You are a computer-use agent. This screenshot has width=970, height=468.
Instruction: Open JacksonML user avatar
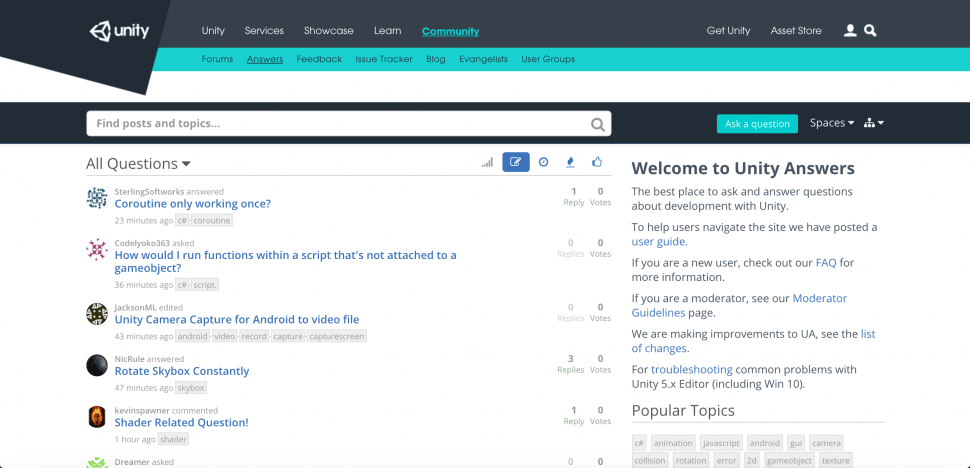(x=97, y=313)
